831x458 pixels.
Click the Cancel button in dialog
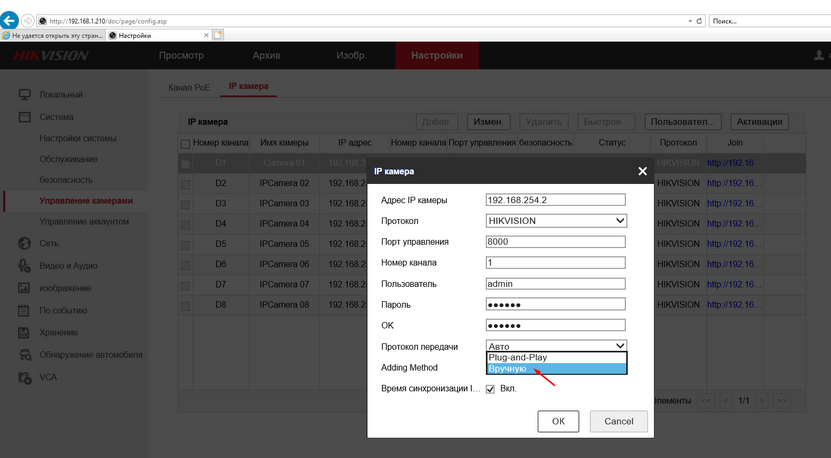(x=618, y=421)
